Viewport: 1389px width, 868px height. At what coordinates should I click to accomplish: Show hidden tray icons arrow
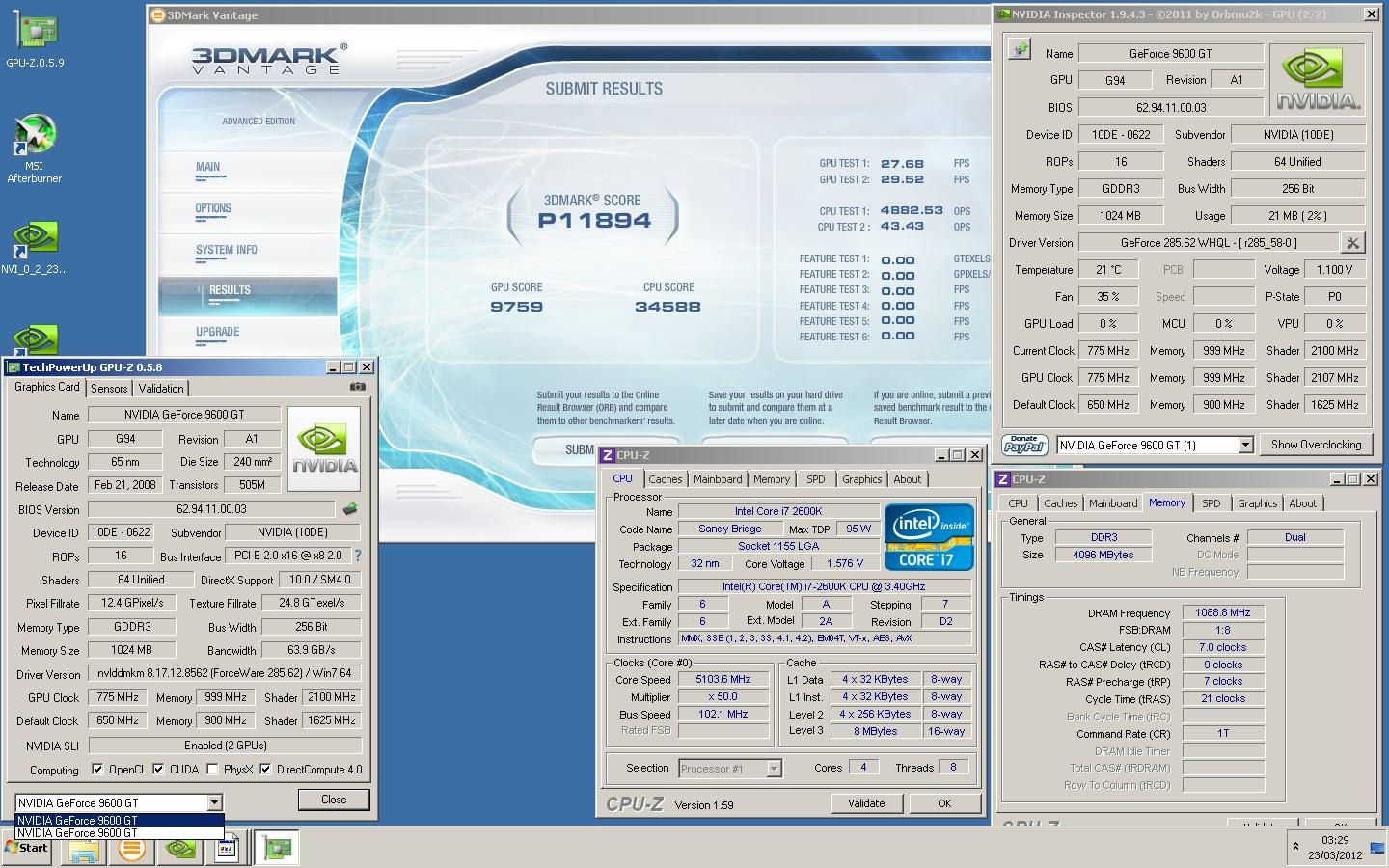point(1294,847)
